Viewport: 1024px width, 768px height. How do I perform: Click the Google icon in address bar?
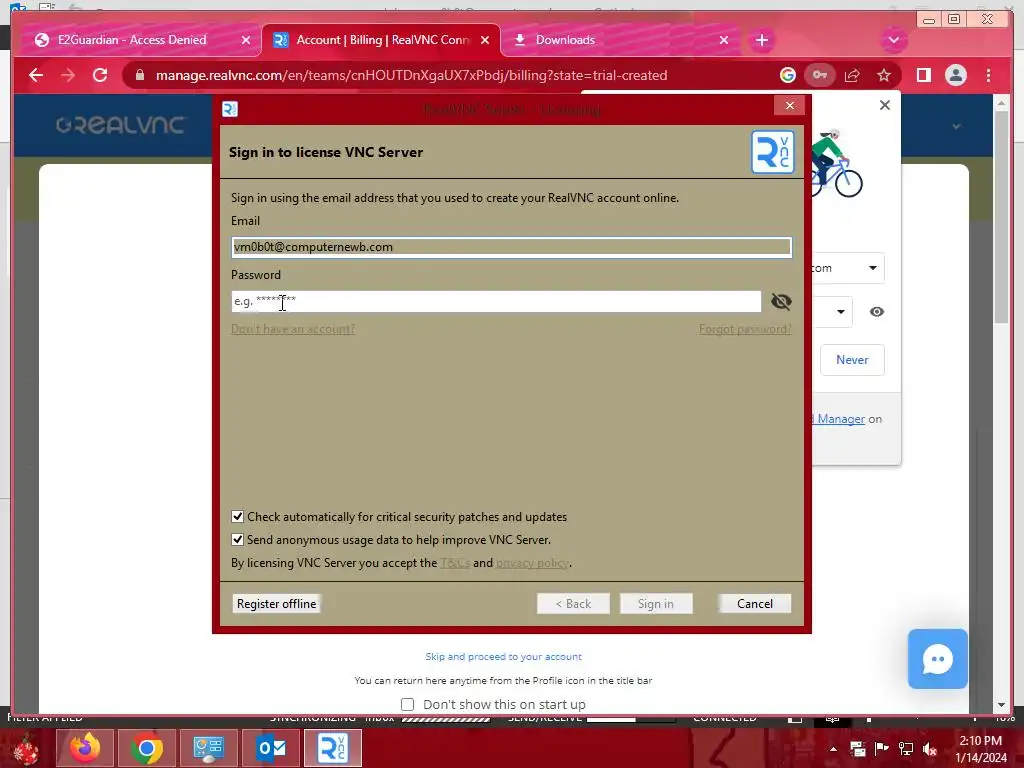(x=788, y=75)
